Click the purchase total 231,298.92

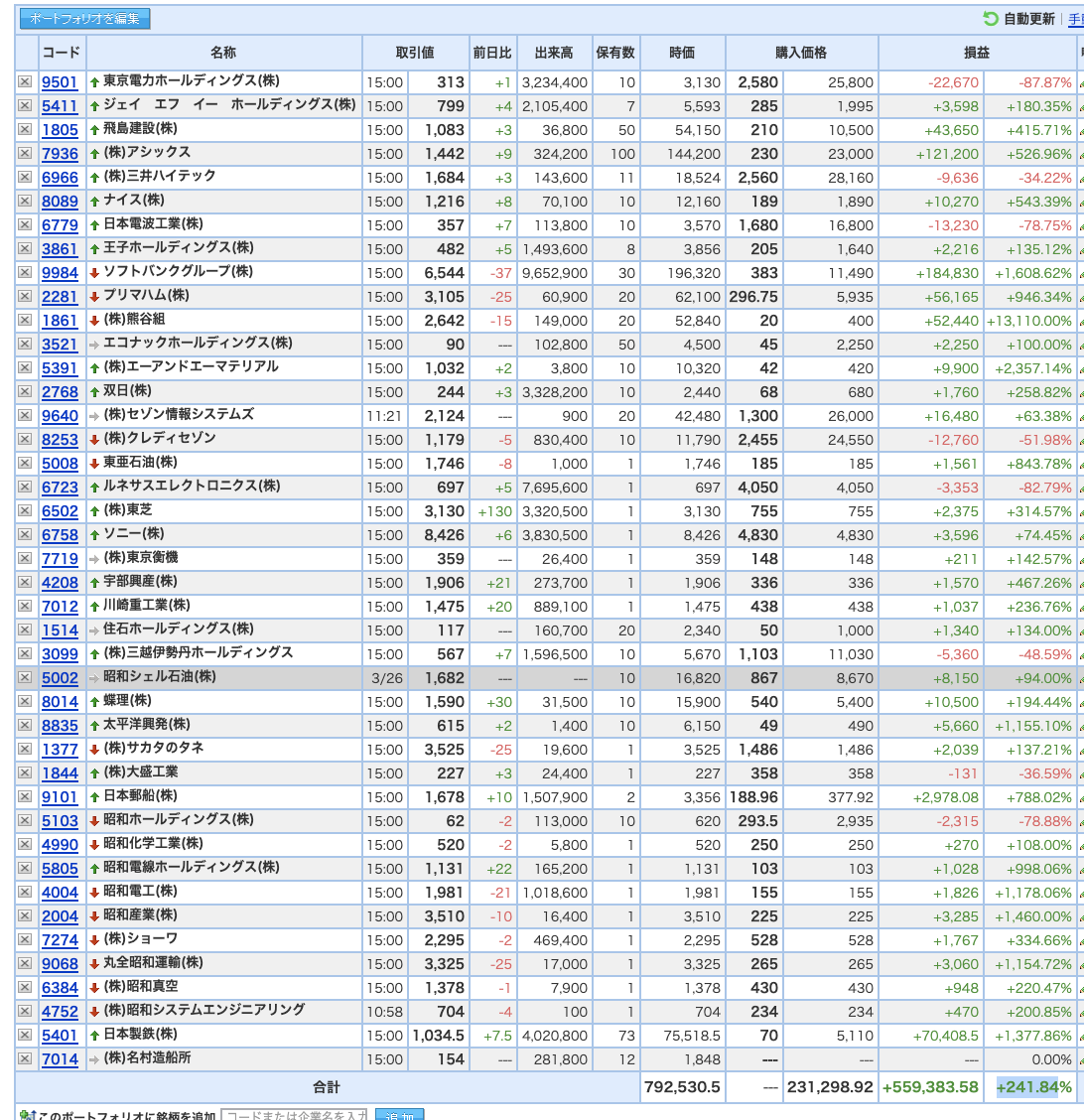pyautogui.click(x=830, y=1087)
